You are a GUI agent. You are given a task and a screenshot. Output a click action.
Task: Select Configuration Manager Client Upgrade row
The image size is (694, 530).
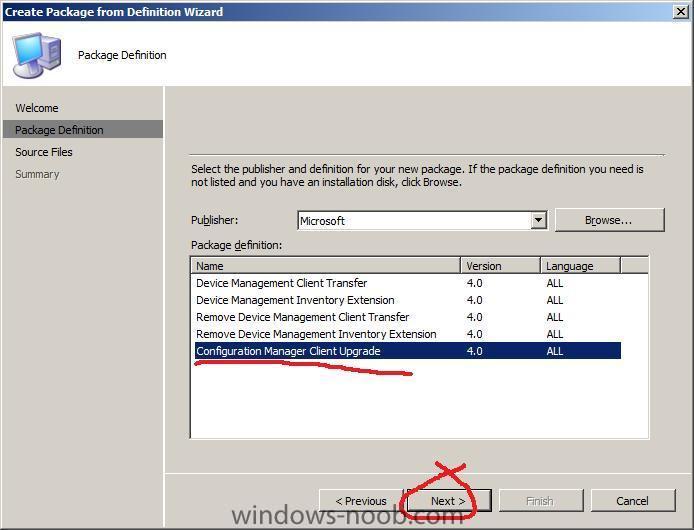[x=408, y=351]
